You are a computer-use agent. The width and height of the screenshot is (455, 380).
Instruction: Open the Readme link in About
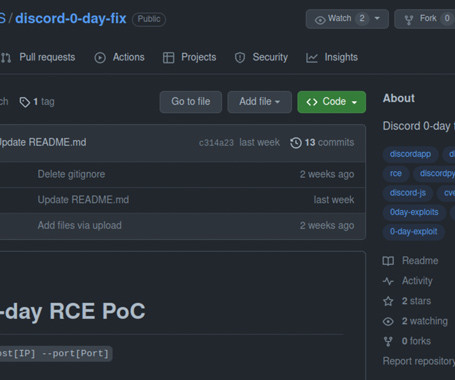pyautogui.click(x=420, y=261)
